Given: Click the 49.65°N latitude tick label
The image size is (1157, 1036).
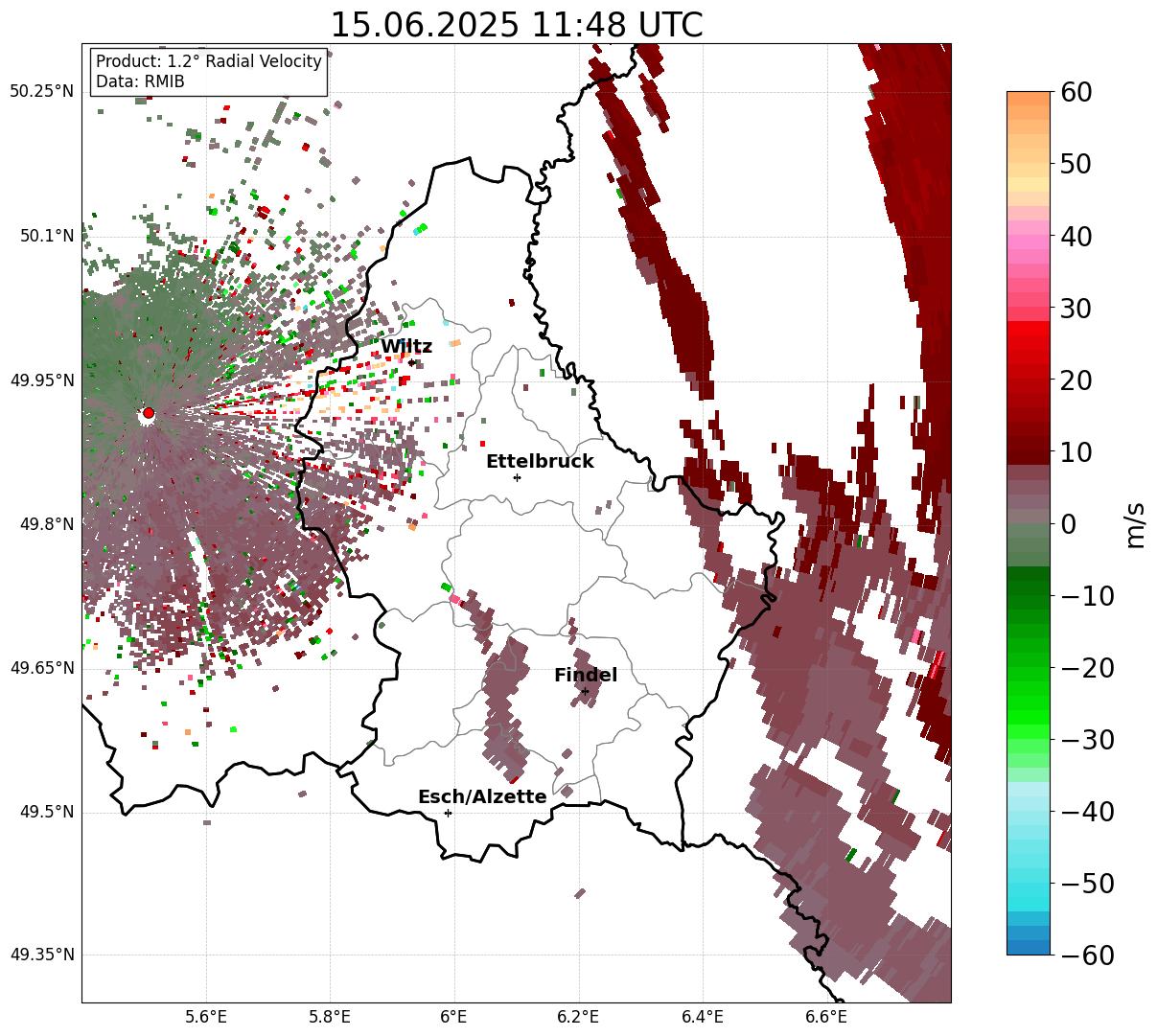Looking at the screenshot, I should click(41, 668).
